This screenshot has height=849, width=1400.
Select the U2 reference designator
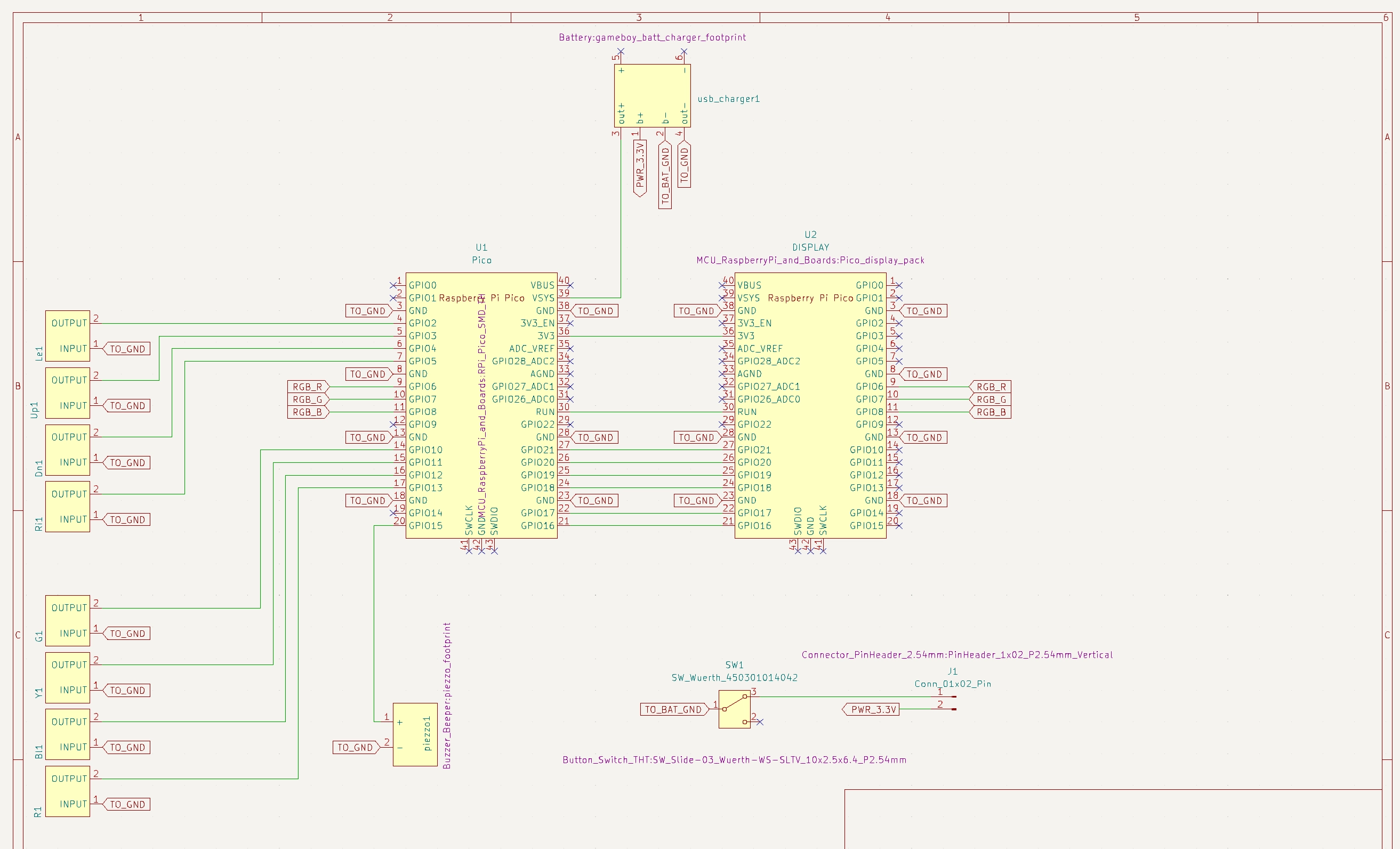[x=810, y=235]
